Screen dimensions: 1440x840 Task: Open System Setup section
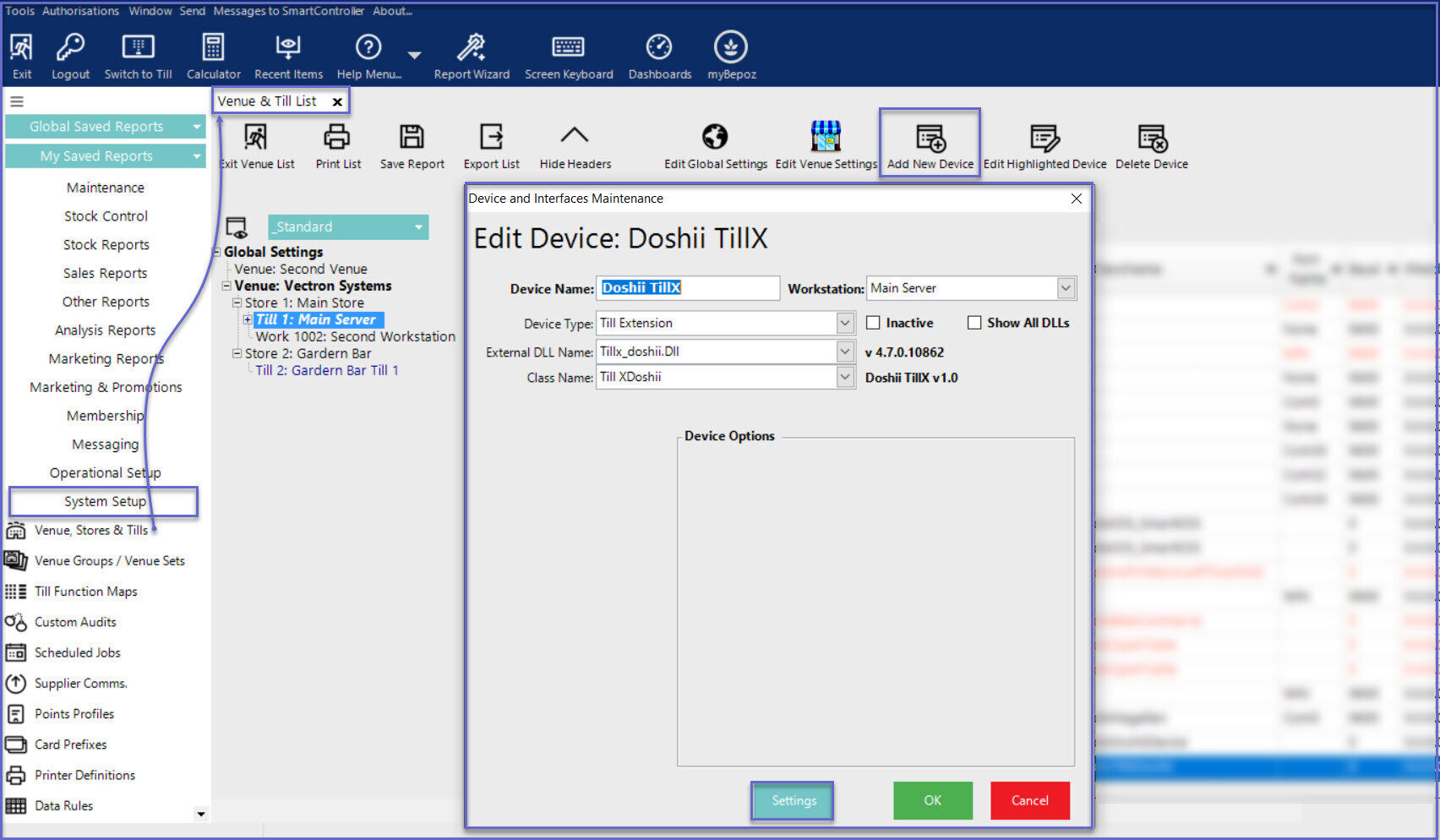pos(105,501)
